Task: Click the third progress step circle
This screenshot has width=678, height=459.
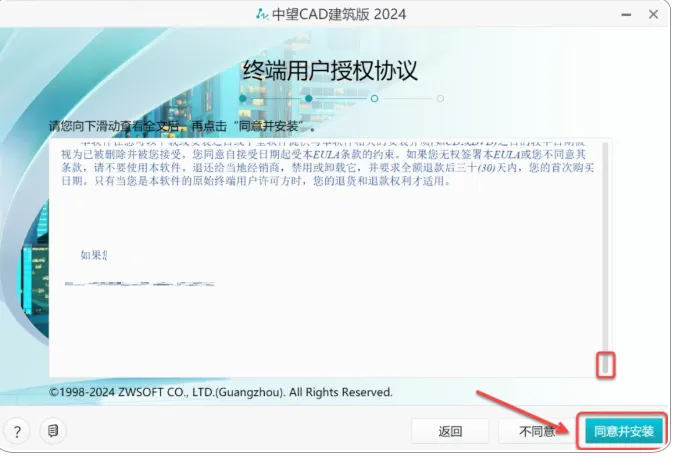Action: point(374,99)
